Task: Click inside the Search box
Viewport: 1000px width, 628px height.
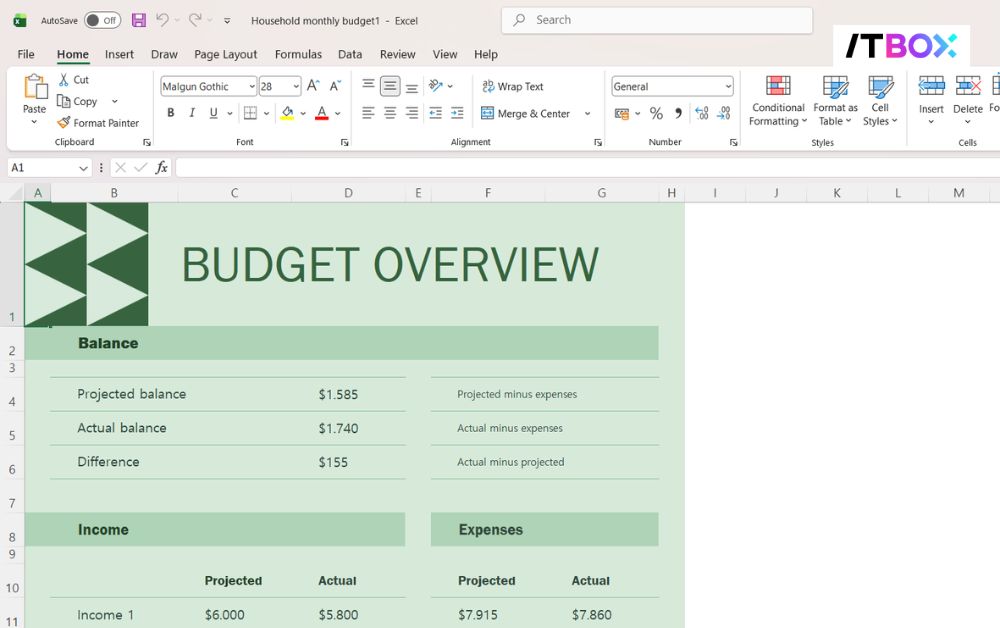Action: [657, 20]
